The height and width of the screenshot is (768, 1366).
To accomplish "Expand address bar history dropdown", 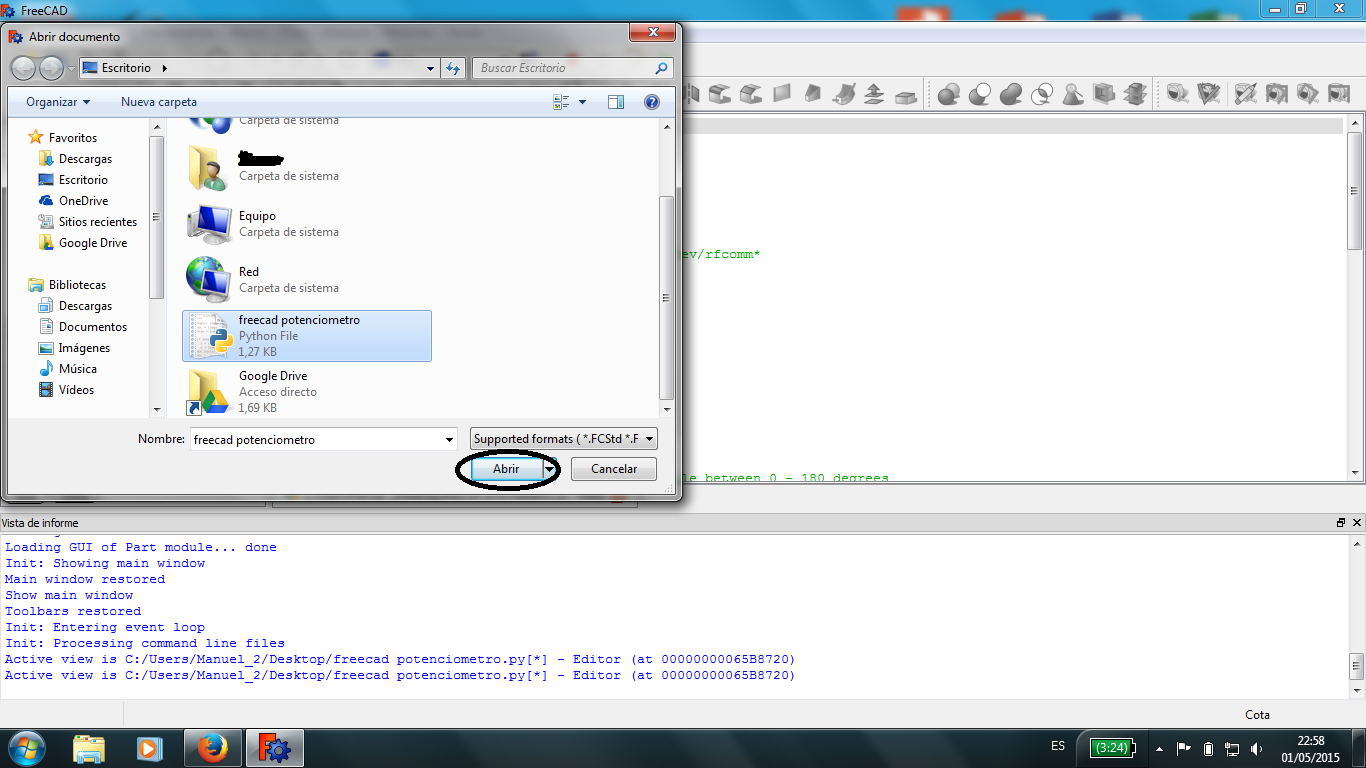I will [431, 68].
